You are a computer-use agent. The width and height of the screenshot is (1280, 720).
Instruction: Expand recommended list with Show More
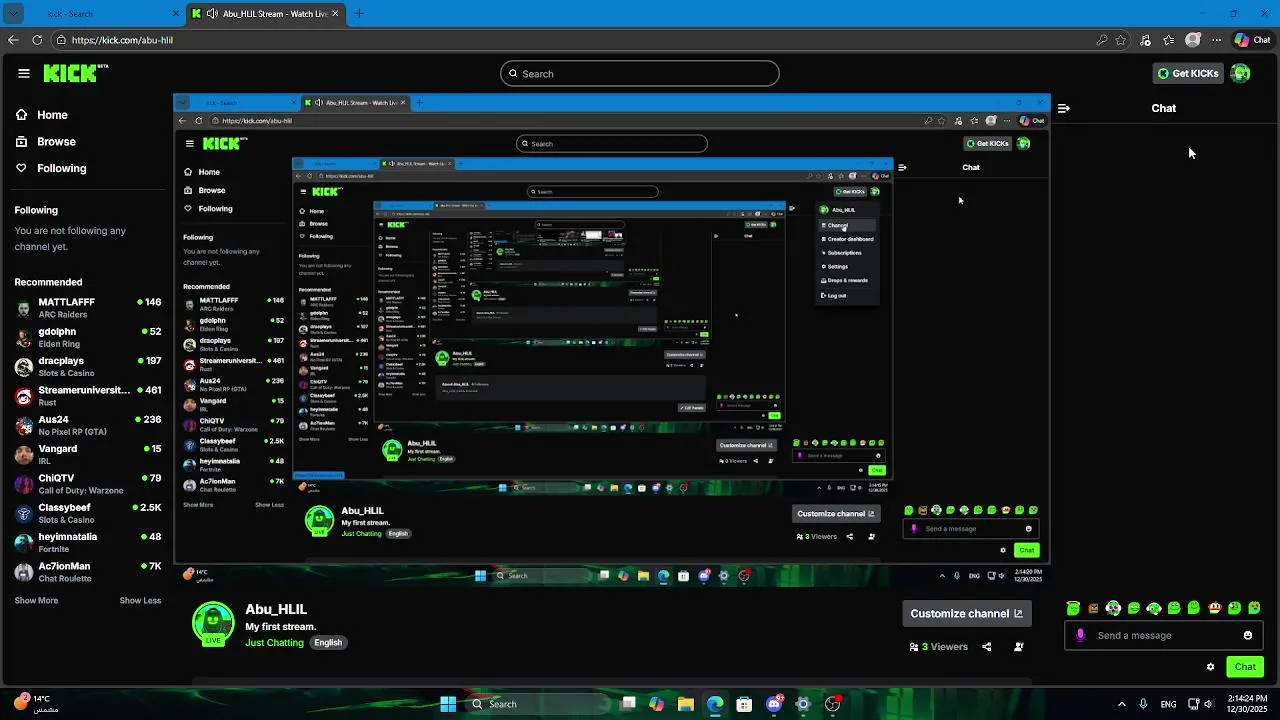(36, 601)
